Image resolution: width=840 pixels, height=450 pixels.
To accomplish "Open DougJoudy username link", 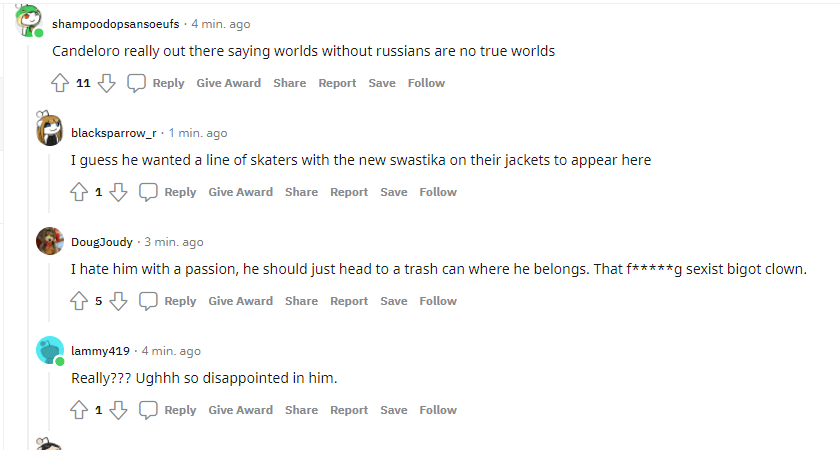I will coord(103,242).
